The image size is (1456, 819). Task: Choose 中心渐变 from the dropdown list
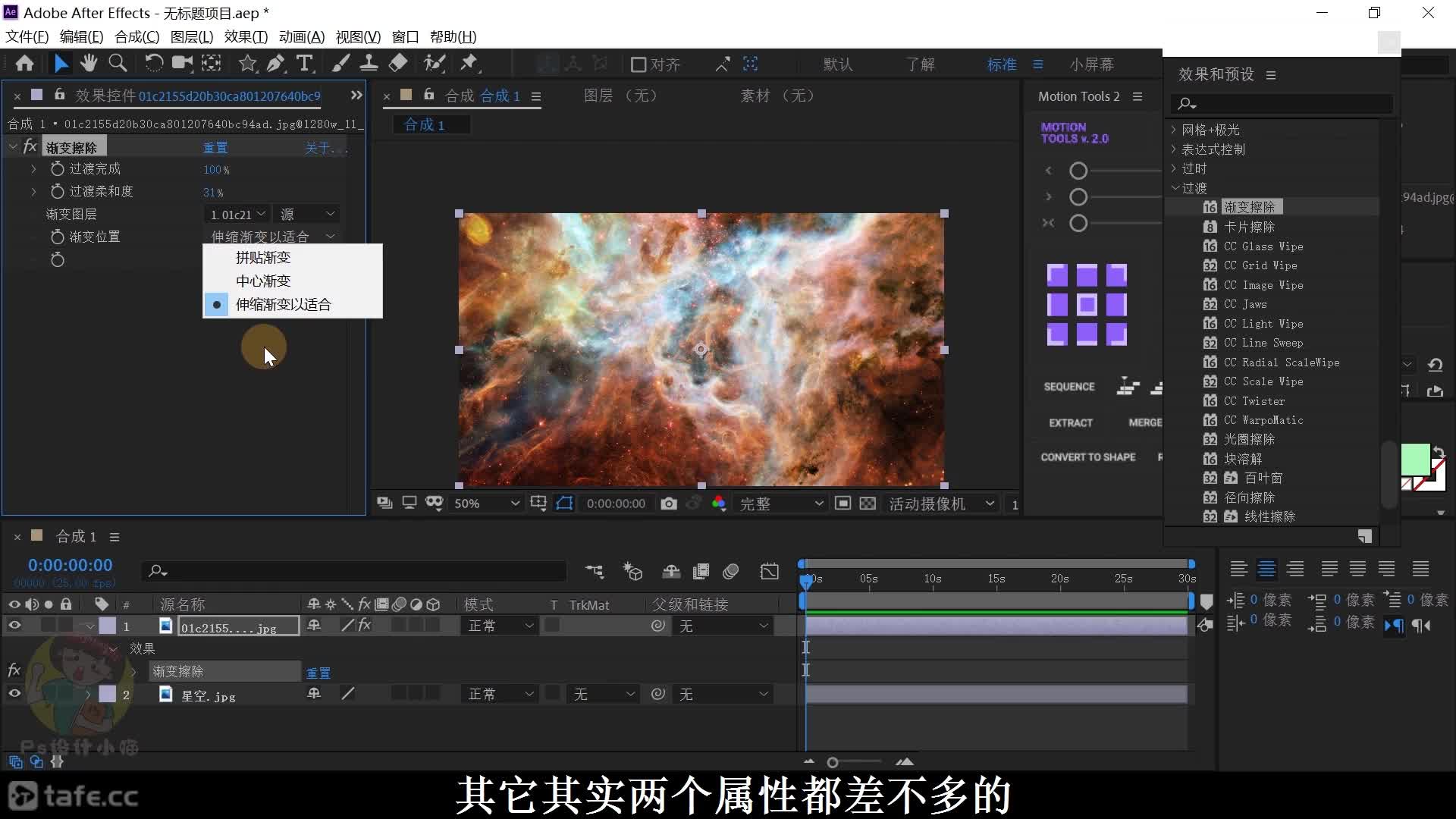[293, 281]
